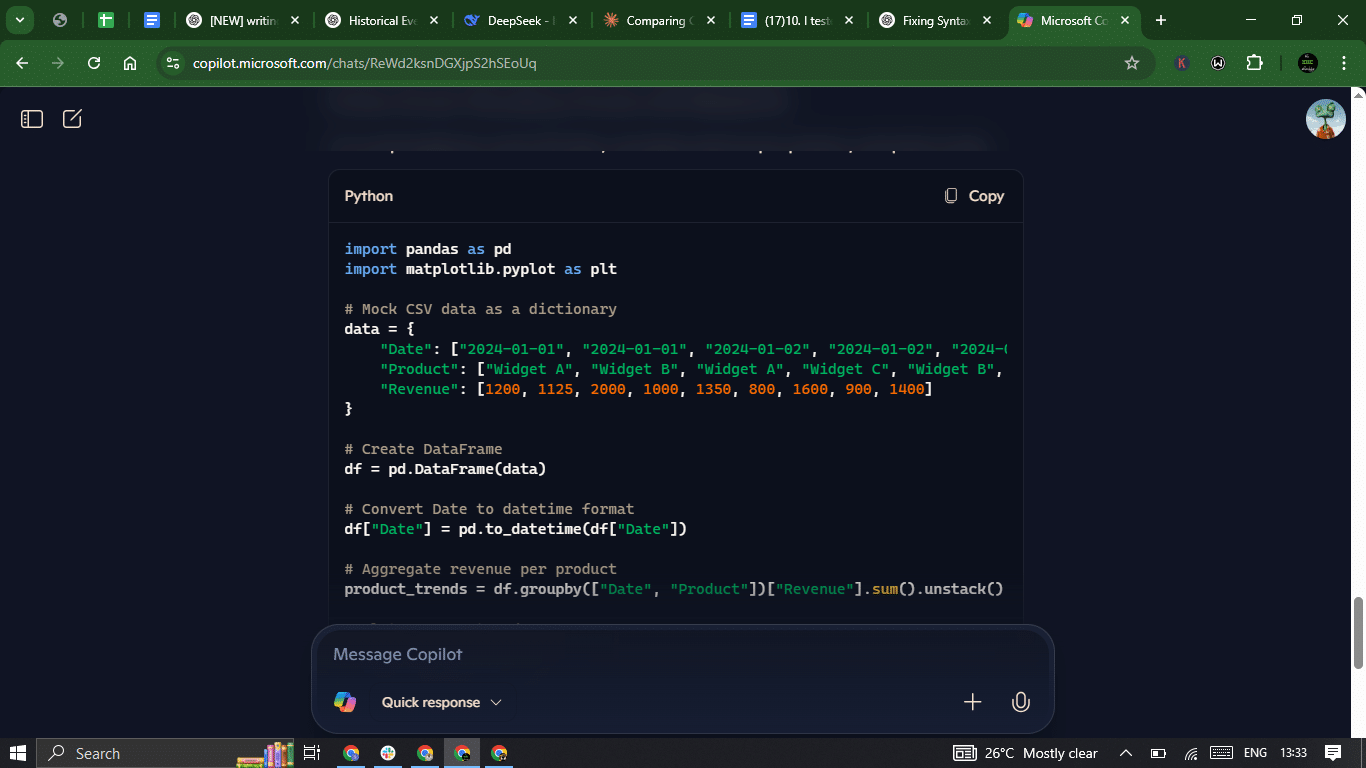Click the Copilot logo in message box
Viewport: 1366px width, 768px height.
pyautogui.click(x=345, y=702)
